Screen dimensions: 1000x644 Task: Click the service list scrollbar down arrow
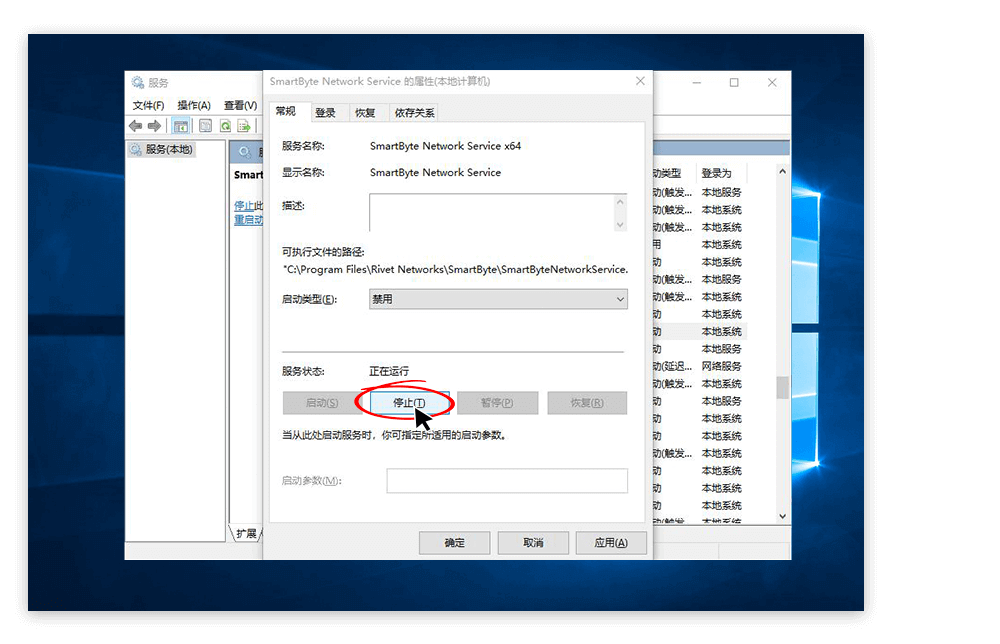[782, 515]
